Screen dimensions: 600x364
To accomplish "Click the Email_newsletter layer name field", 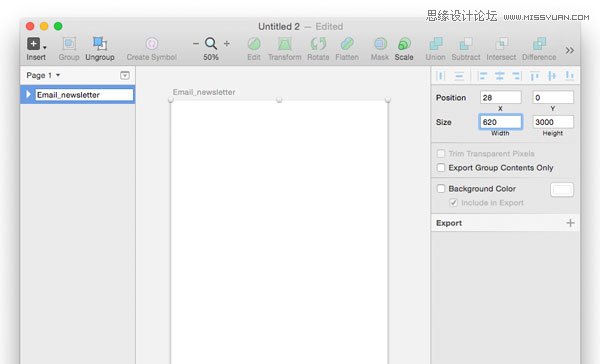I will click(85, 95).
